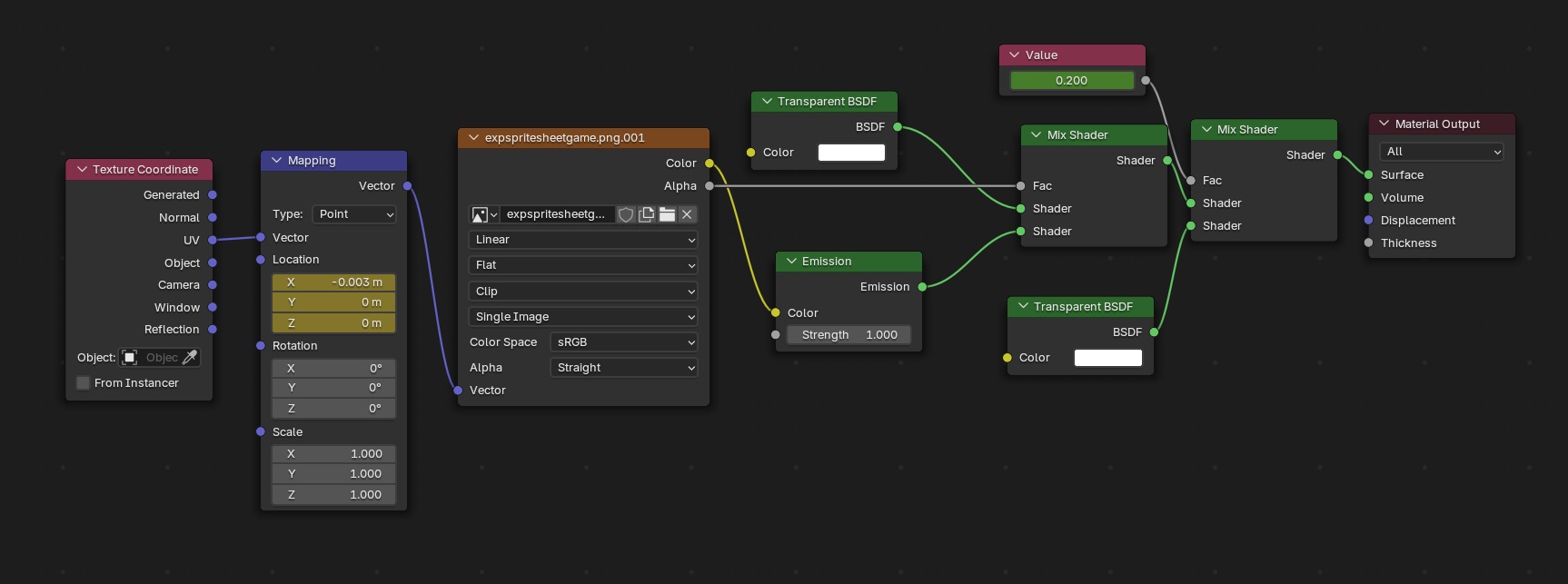Click the Value node 0.200 field
1568x584 pixels.
1072,81
